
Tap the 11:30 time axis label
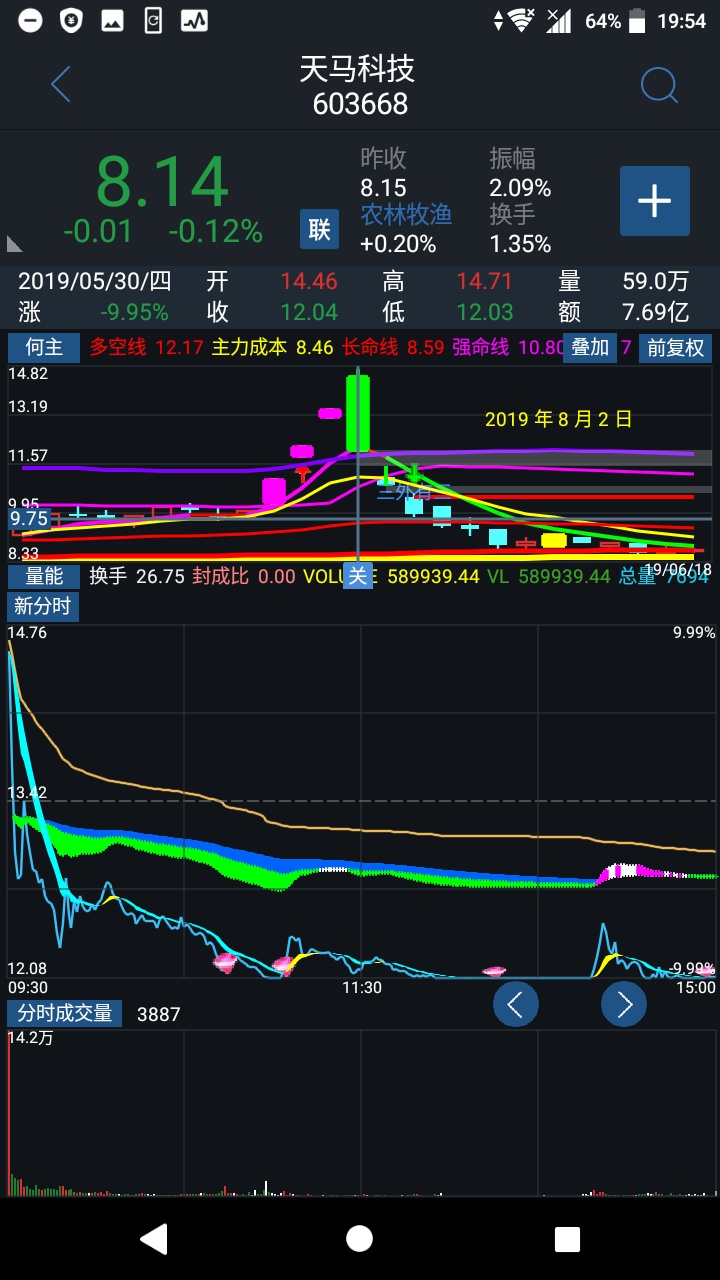coord(362,987)
